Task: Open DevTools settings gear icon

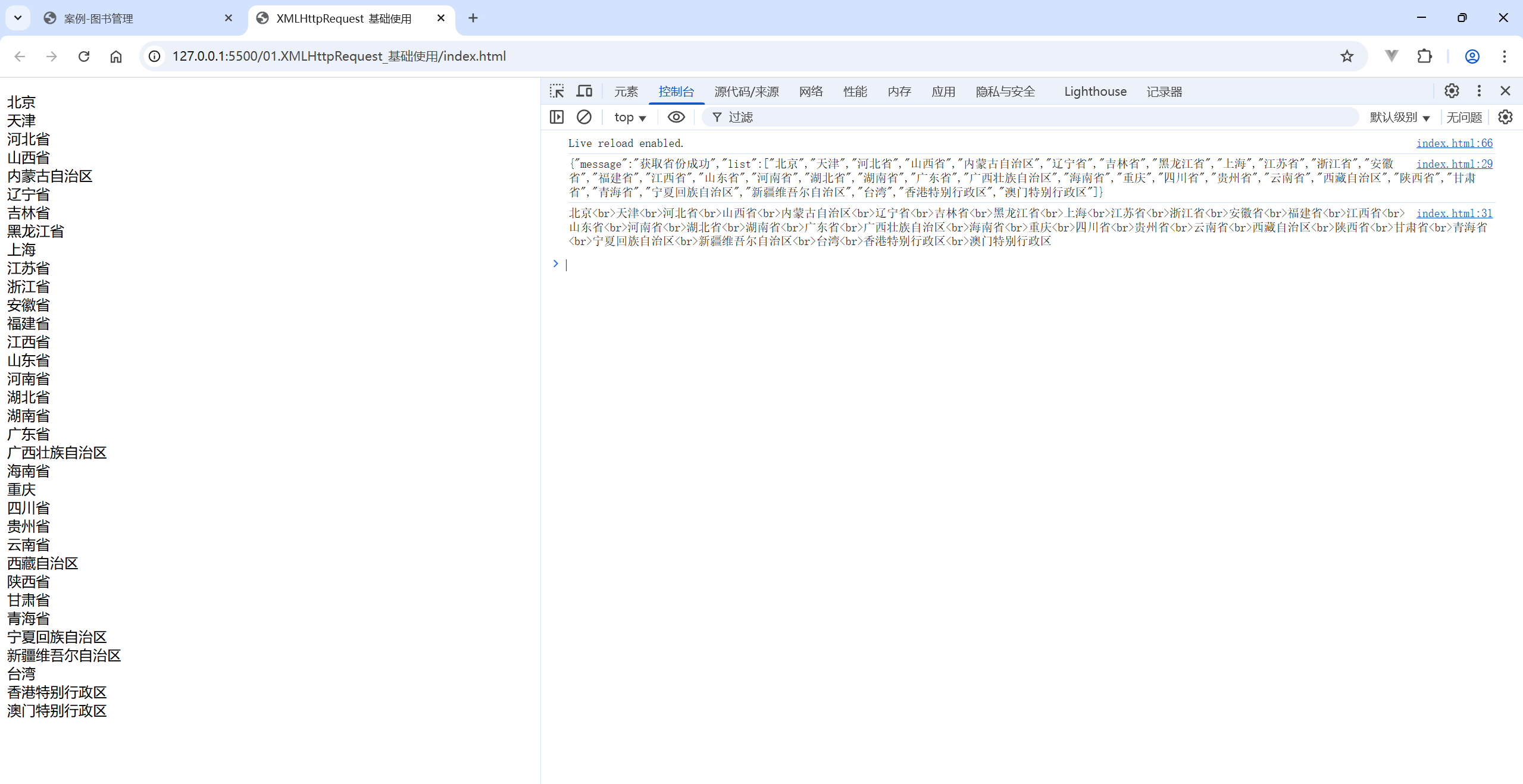Action: tap(1452, 91)
